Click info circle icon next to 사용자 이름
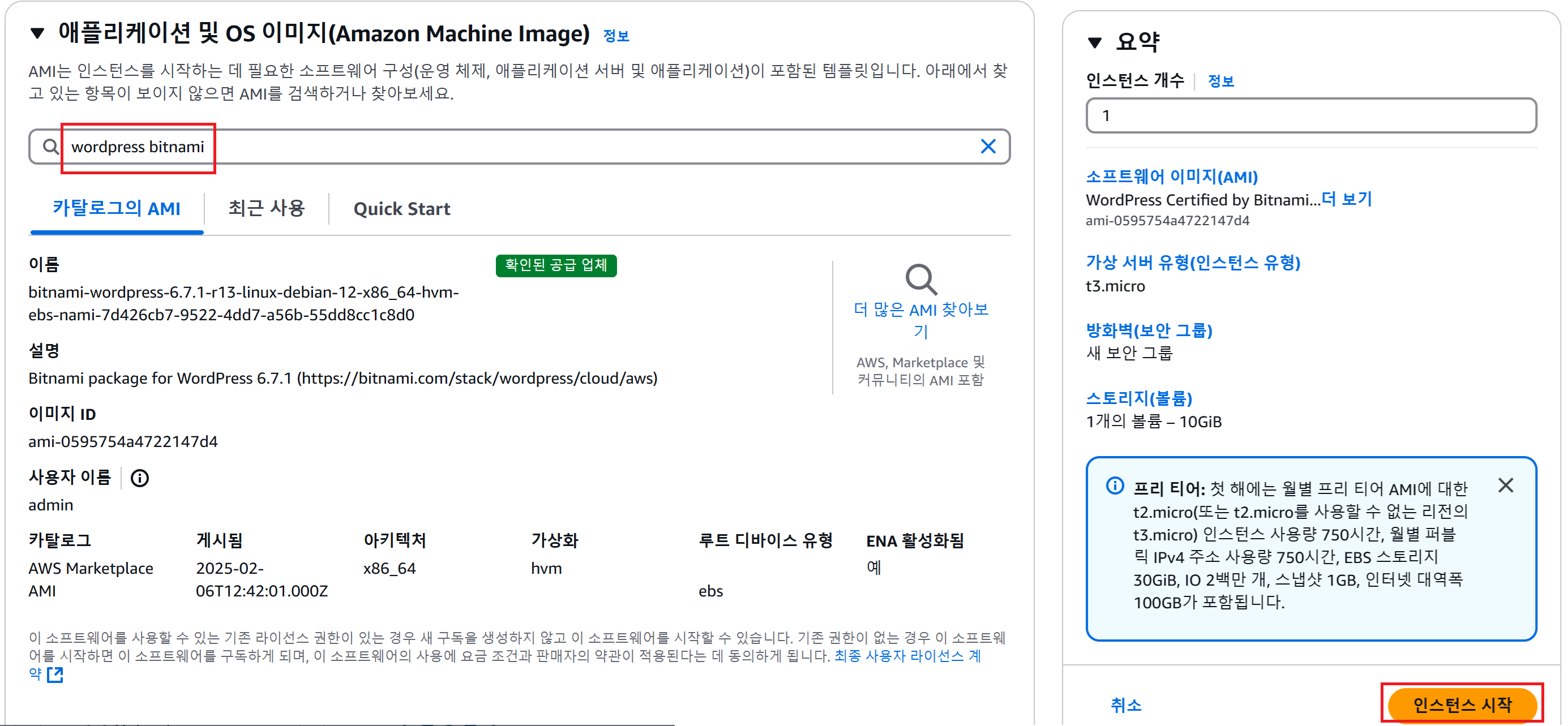Screen dimensions: 1568x726 pos(139,478)
